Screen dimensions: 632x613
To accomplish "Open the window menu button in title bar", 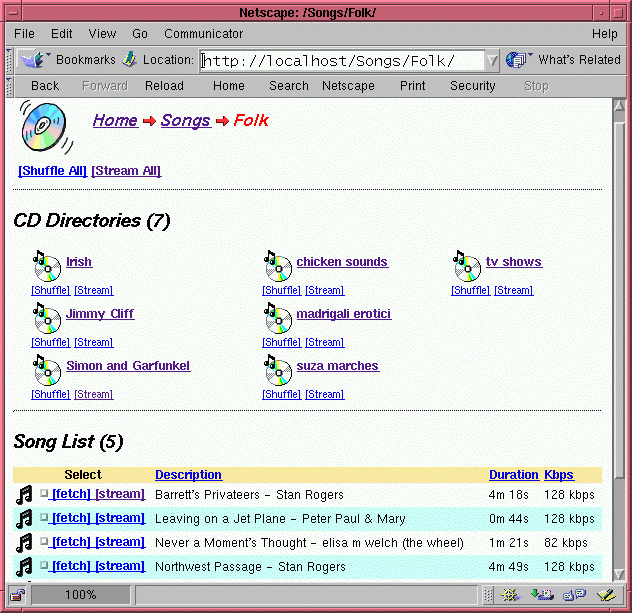I will (13, 13).
